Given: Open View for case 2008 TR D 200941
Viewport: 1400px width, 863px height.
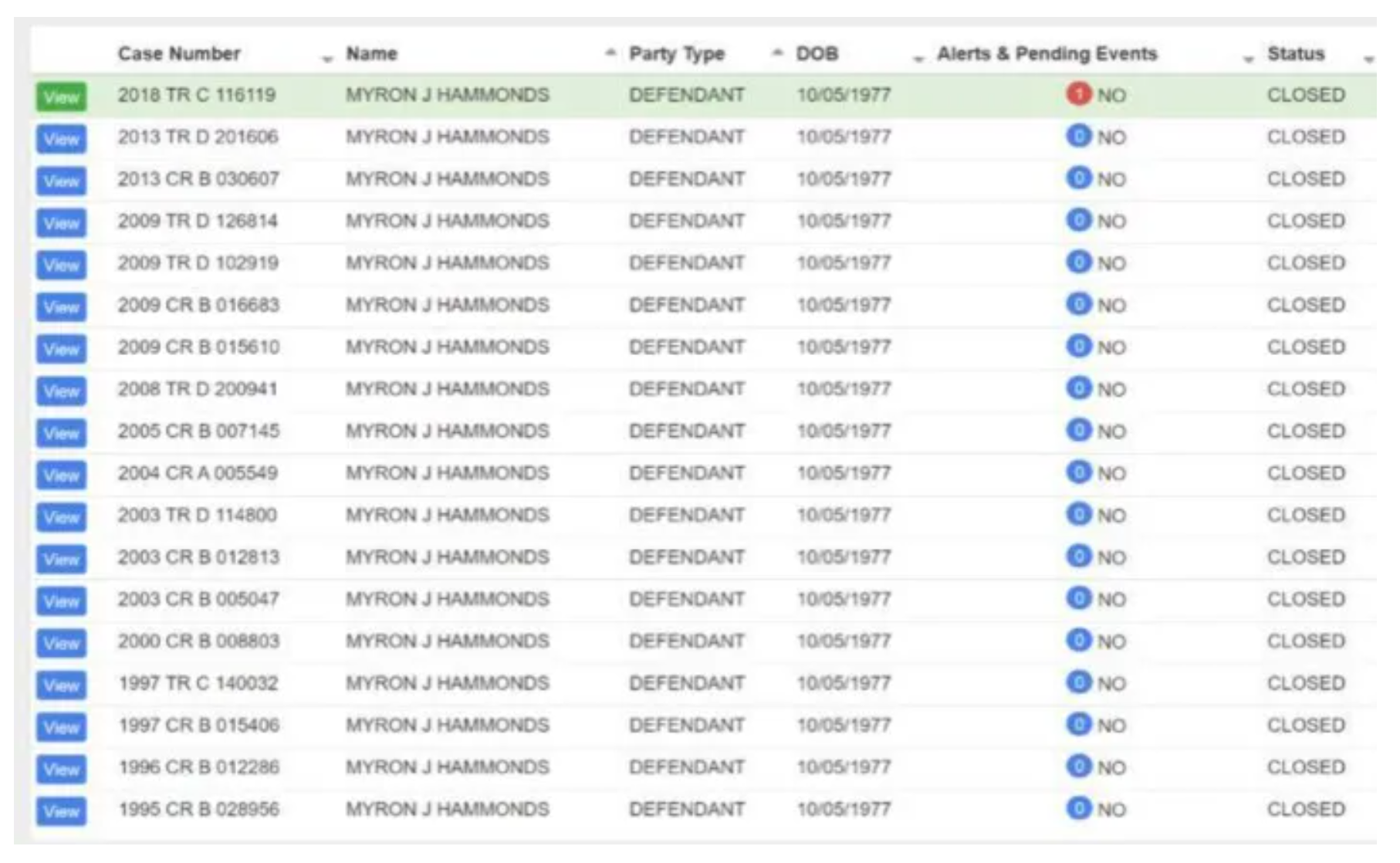Looking at the screenshot, I should 61,391.
